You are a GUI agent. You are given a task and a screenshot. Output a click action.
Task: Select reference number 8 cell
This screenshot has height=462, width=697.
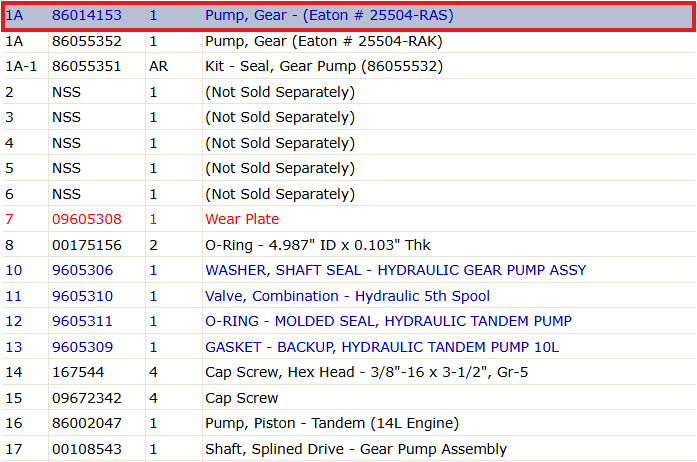tap(9, 245)
